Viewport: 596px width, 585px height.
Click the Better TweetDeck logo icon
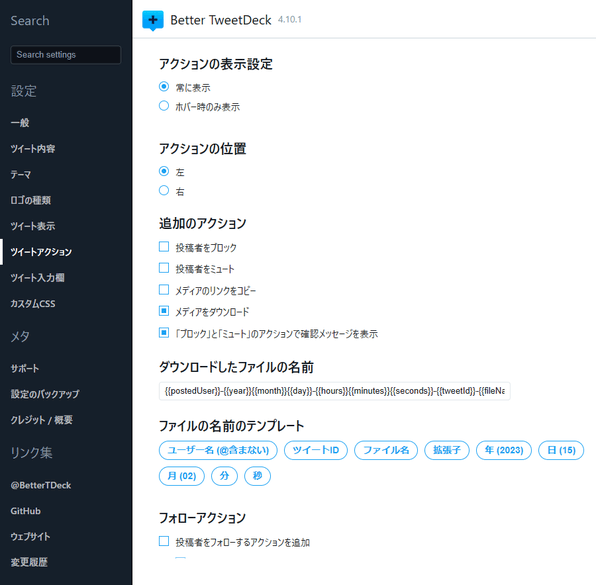tap(153, 20)
